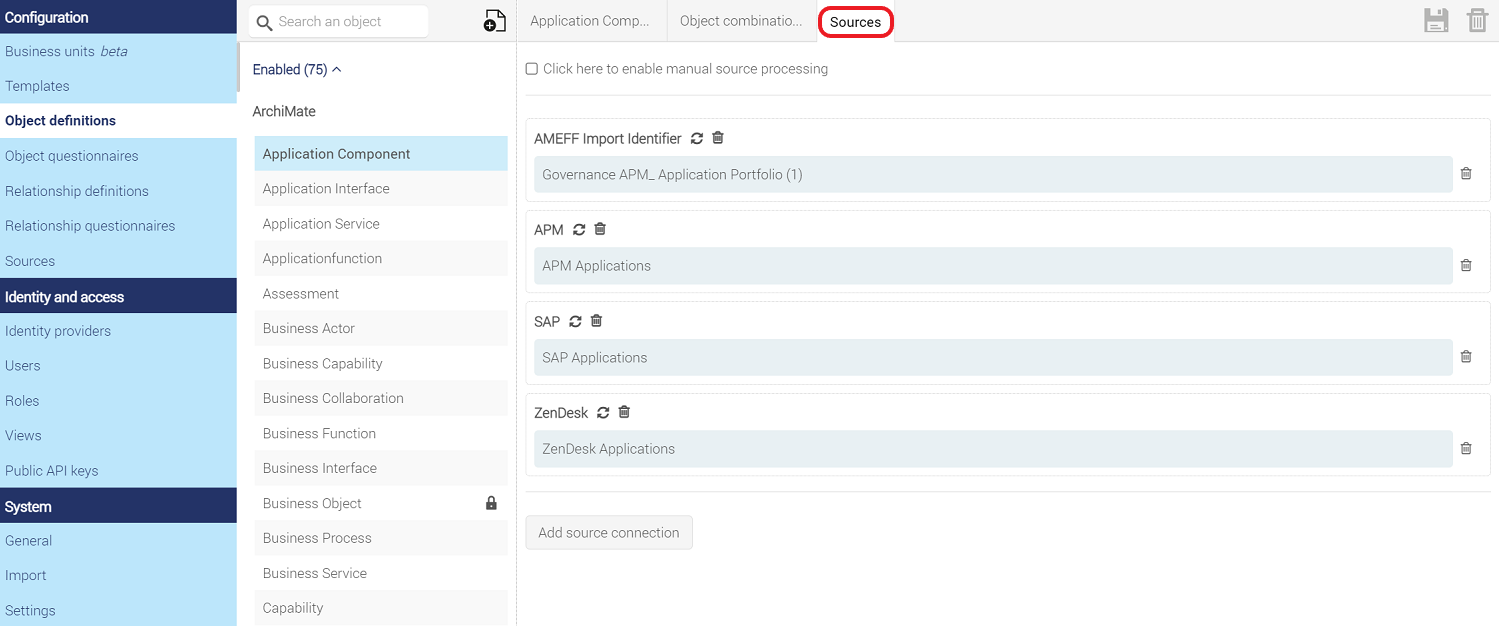Open Public API keys
Viewport: 1499px width, 626px height.
[x=118, y=471]
